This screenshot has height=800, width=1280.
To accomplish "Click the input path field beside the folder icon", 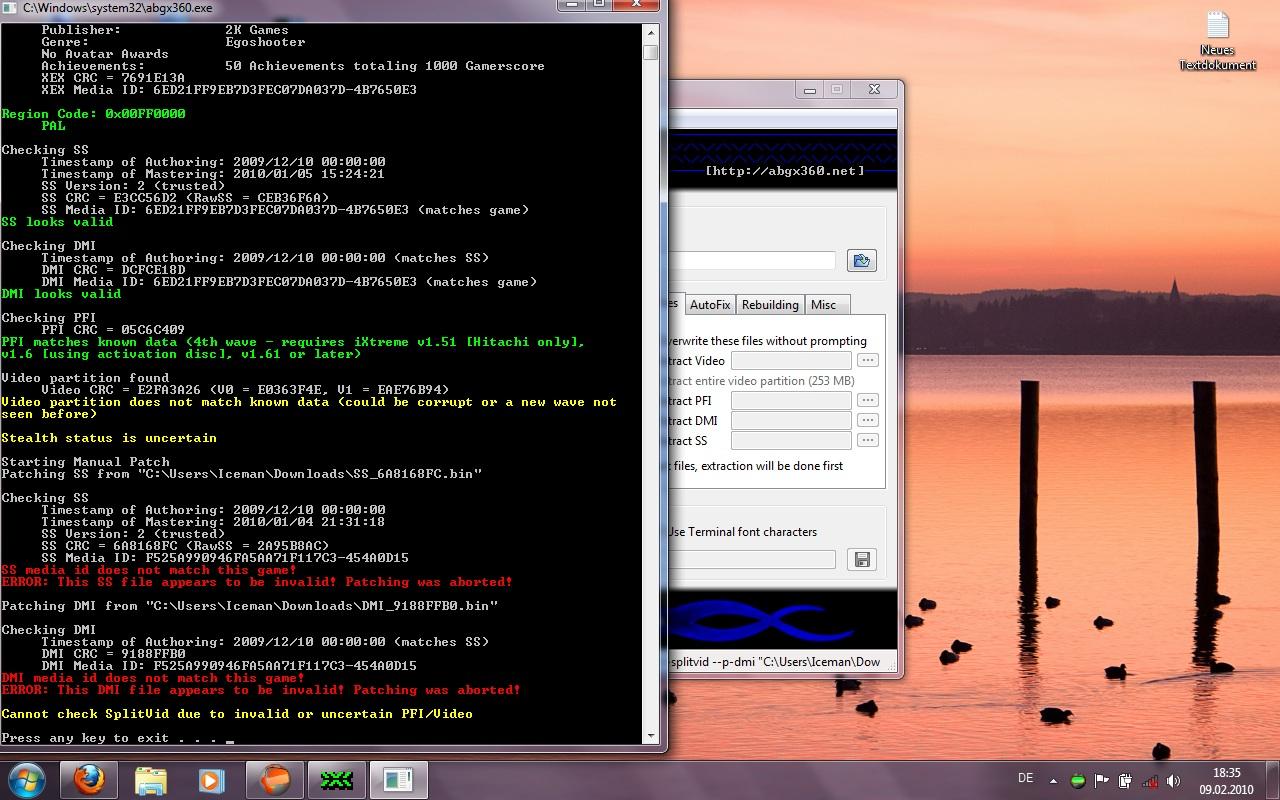I will 752,261.
